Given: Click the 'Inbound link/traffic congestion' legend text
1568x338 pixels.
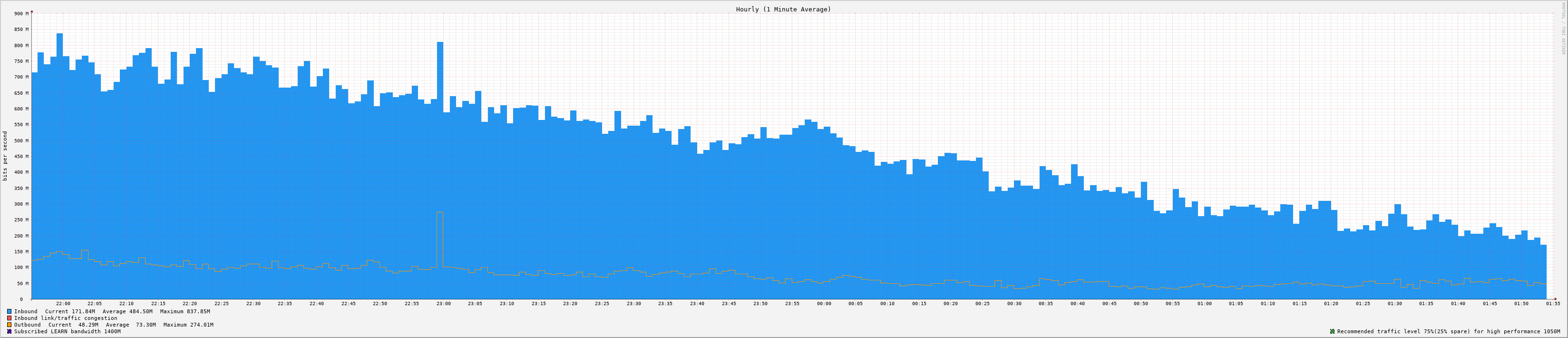Looking at the screenshot, I should point(66,318).
